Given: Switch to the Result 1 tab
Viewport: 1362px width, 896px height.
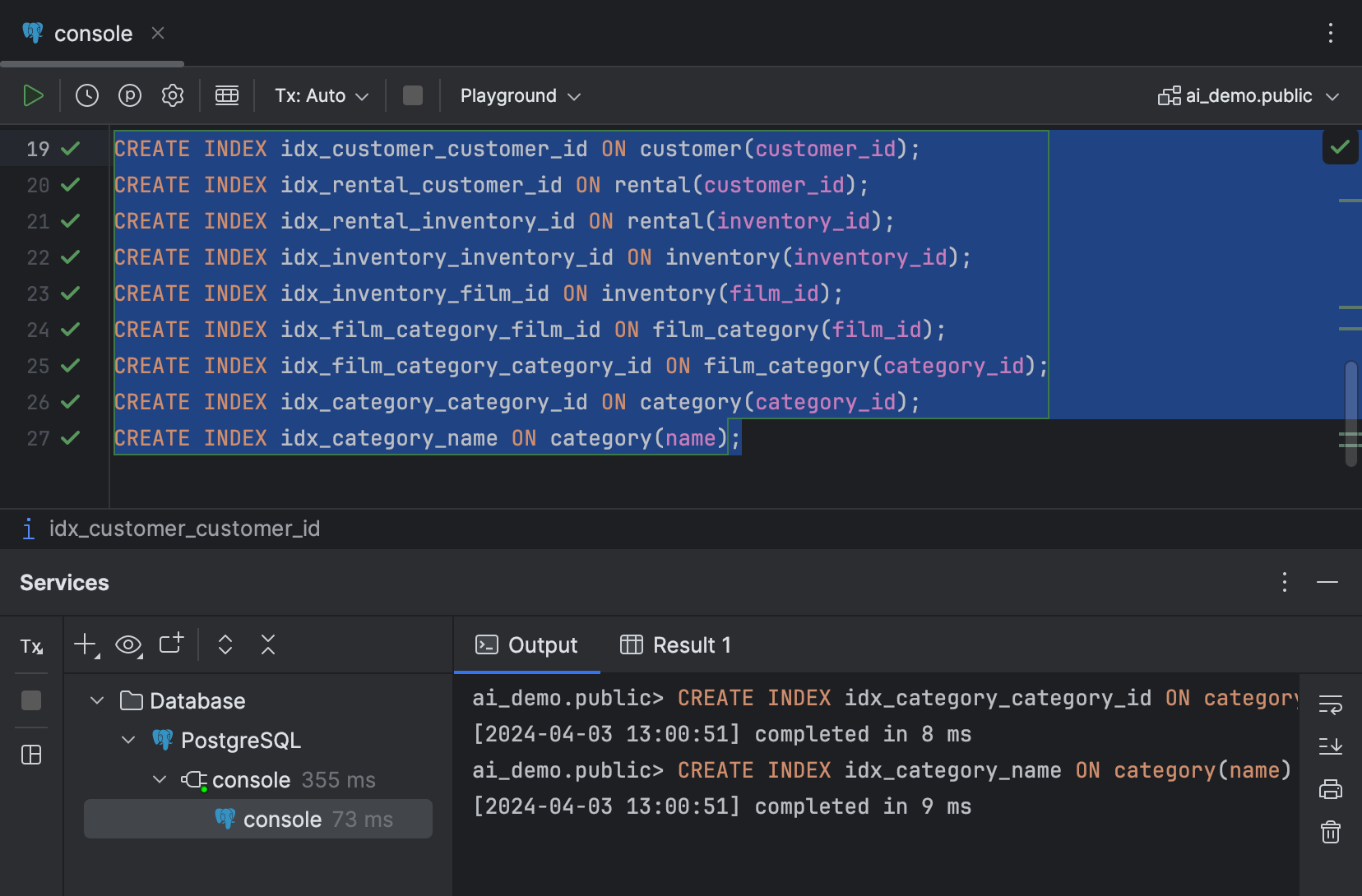Looking at the screenshot, I should click(x=675, y=644).
